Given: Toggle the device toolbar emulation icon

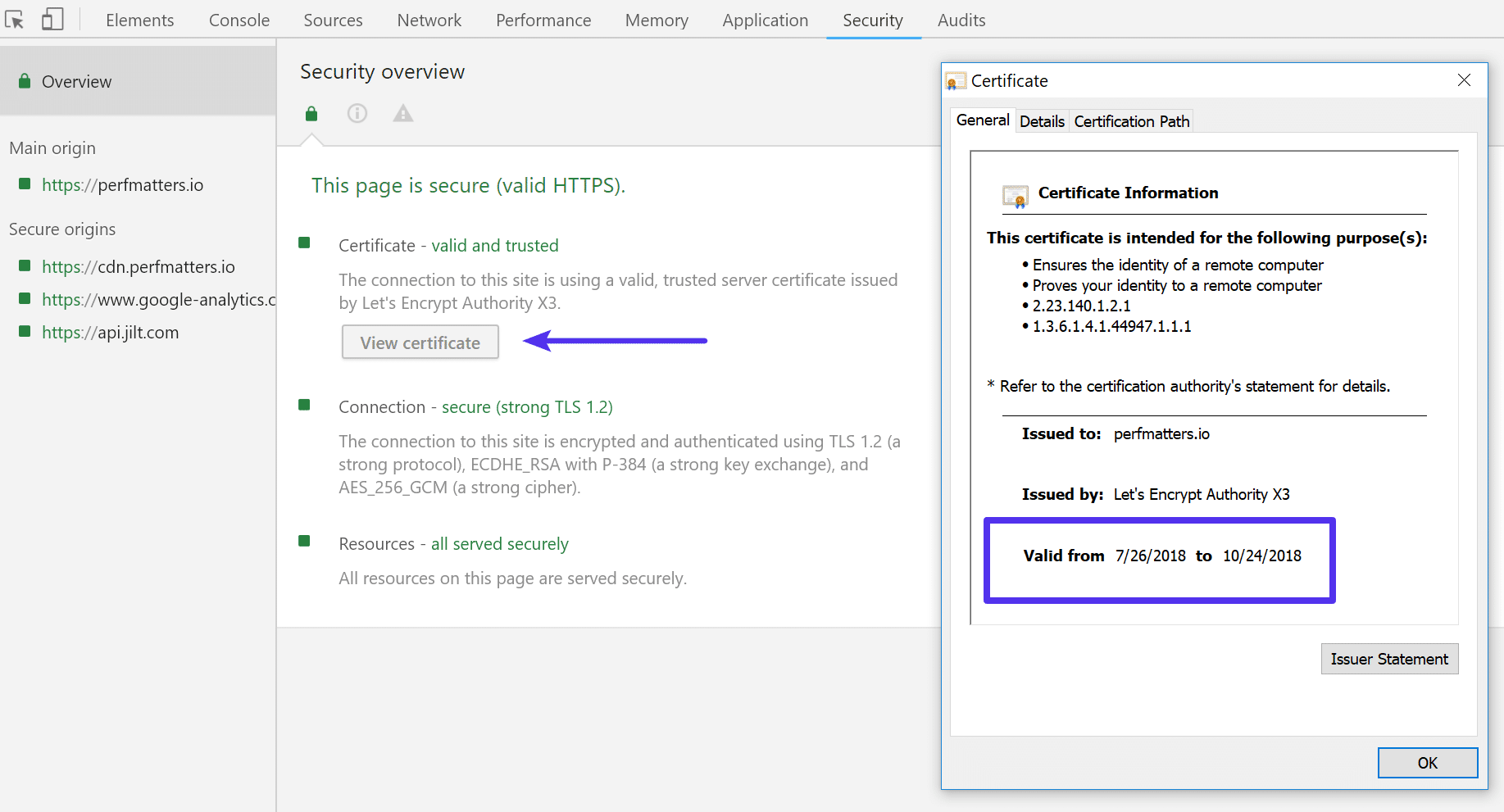Looking at the screenshot, I should 52,19.
